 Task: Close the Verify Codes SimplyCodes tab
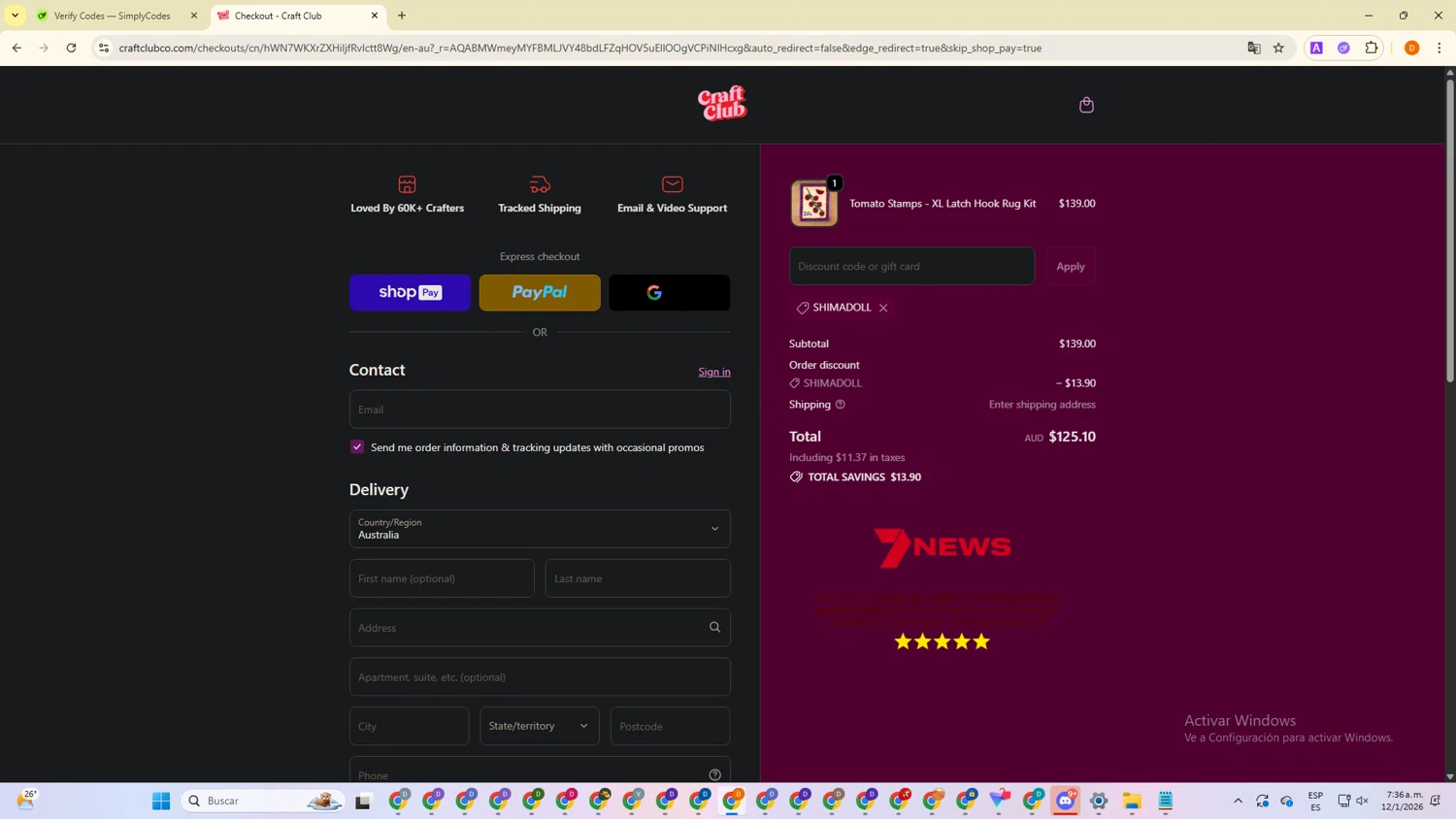[193, 16]
